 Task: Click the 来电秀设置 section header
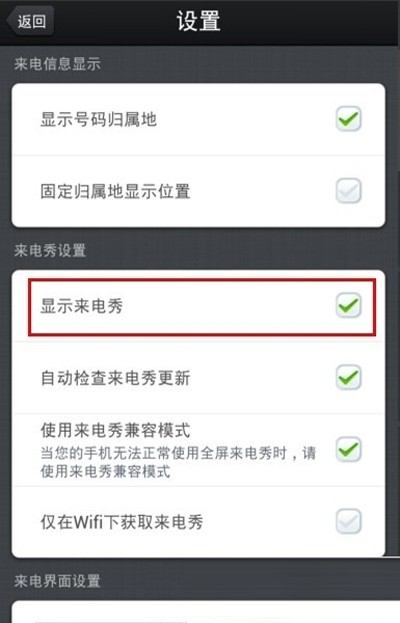(50, 251)
